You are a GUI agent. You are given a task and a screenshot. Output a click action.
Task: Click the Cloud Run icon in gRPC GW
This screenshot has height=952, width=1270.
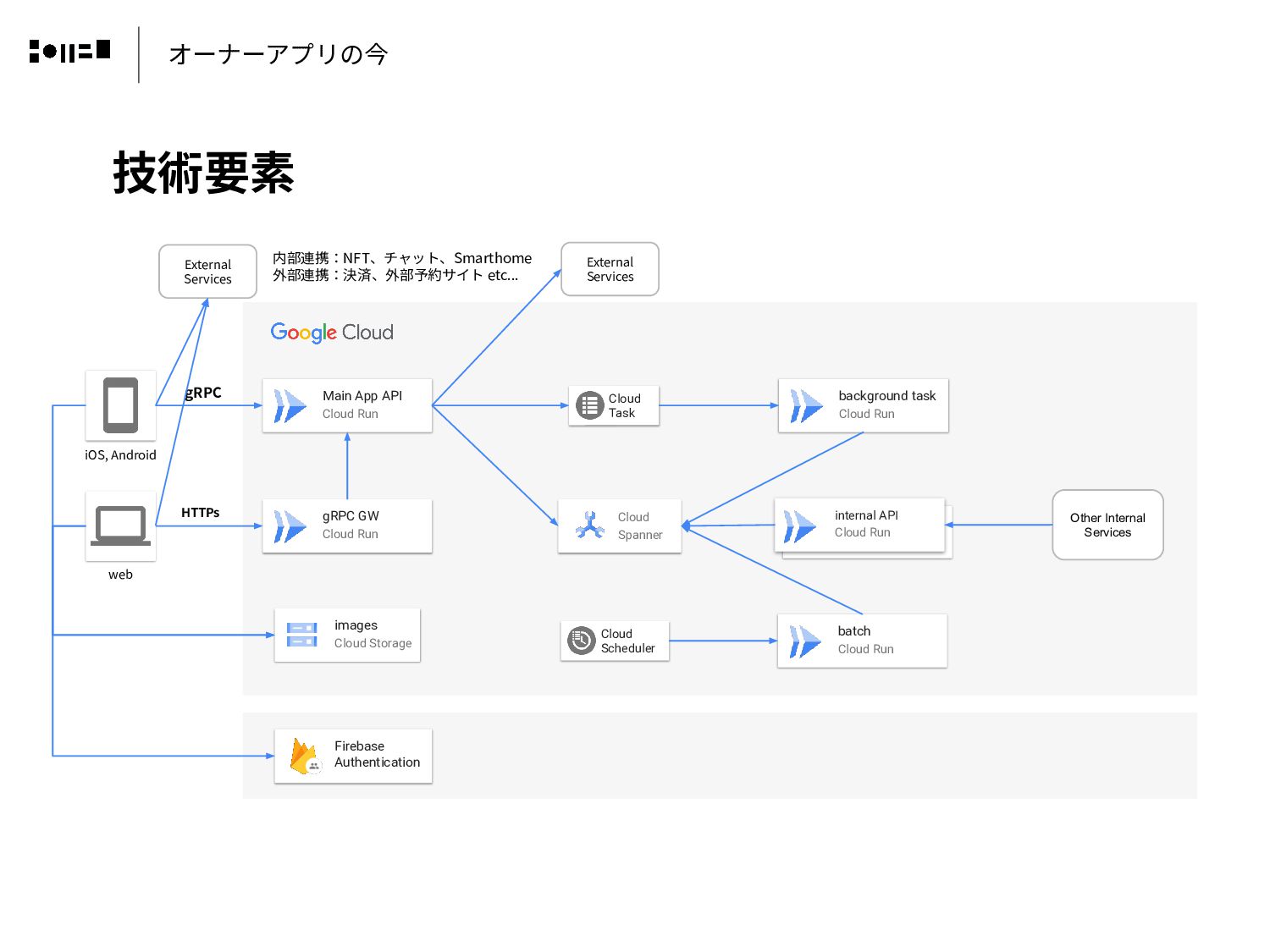[x=290, y=526]
